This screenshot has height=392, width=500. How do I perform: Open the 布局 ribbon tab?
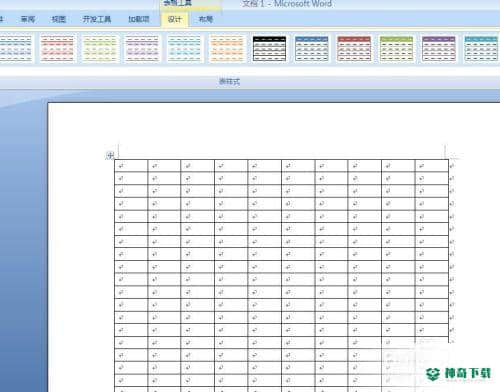[206, 19]
